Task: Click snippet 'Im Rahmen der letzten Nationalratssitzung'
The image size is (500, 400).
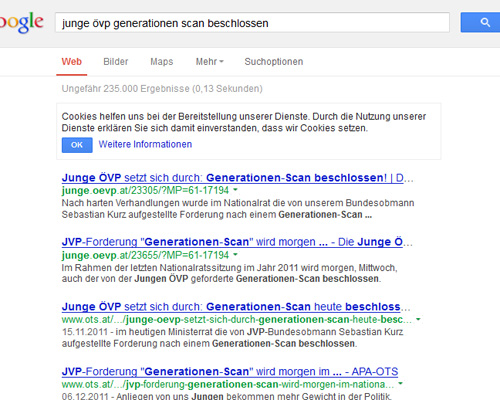Action: 229,273
